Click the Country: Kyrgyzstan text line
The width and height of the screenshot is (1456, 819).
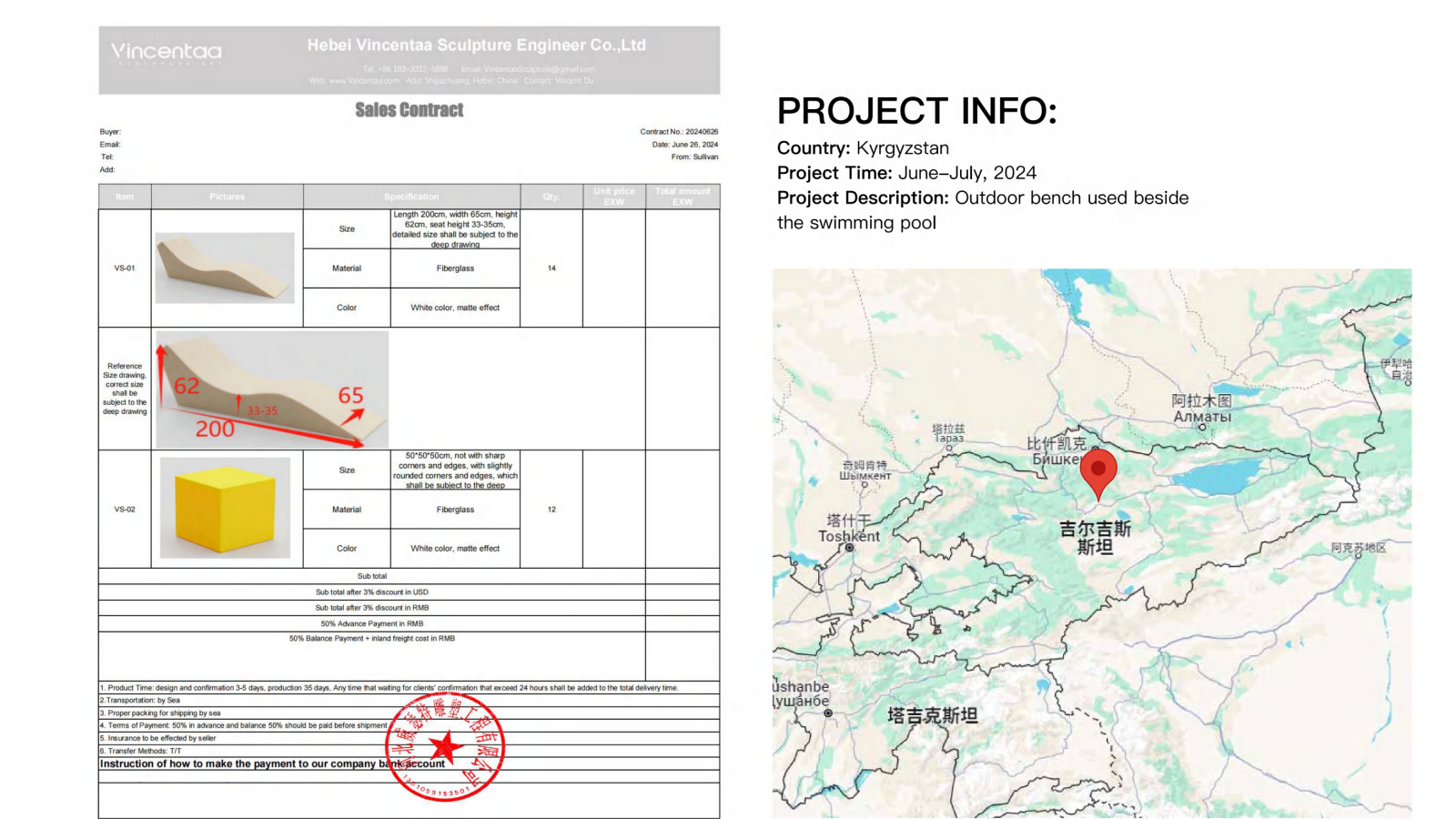click(x=863, y=148)
